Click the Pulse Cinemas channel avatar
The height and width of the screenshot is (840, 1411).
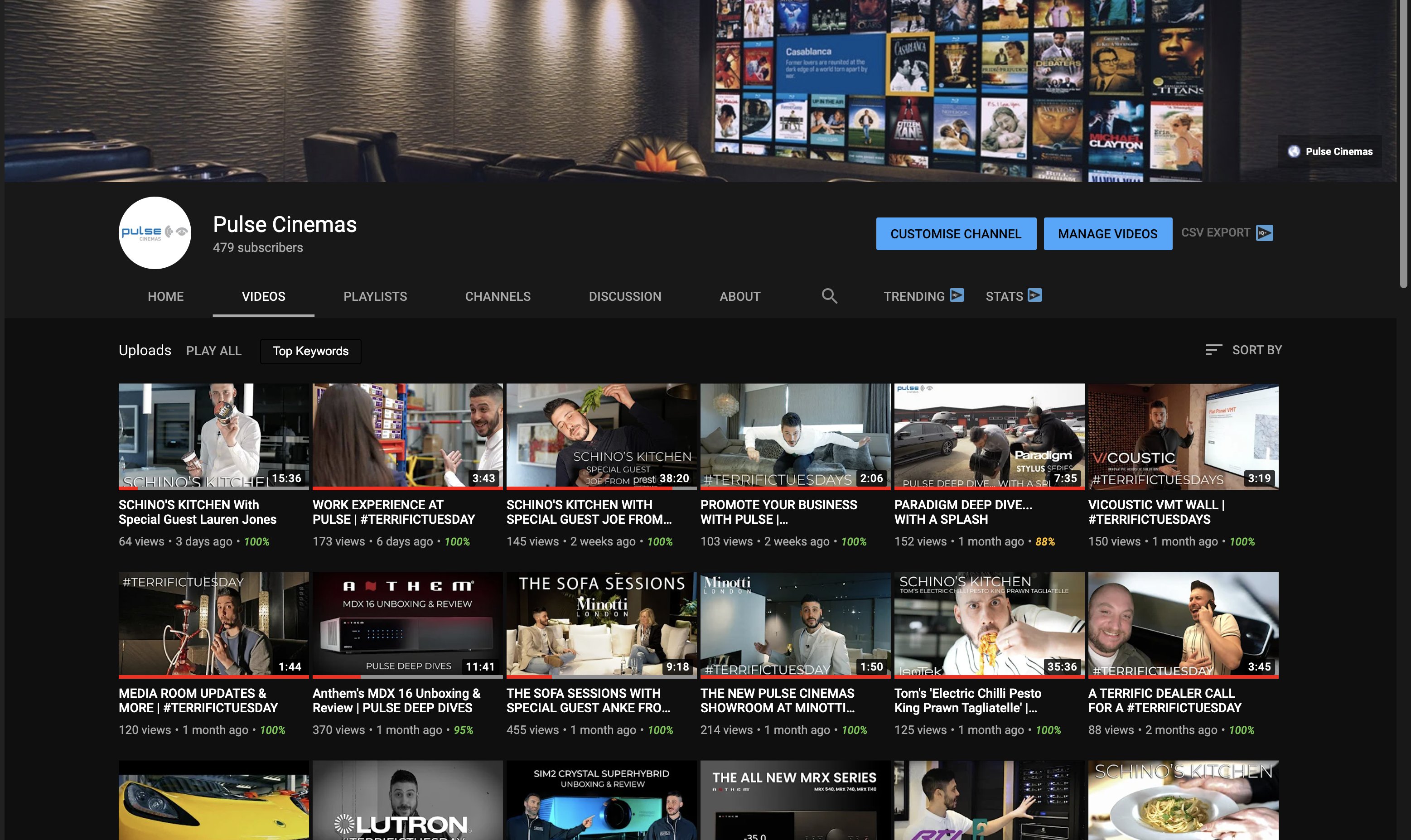(155, 232)
